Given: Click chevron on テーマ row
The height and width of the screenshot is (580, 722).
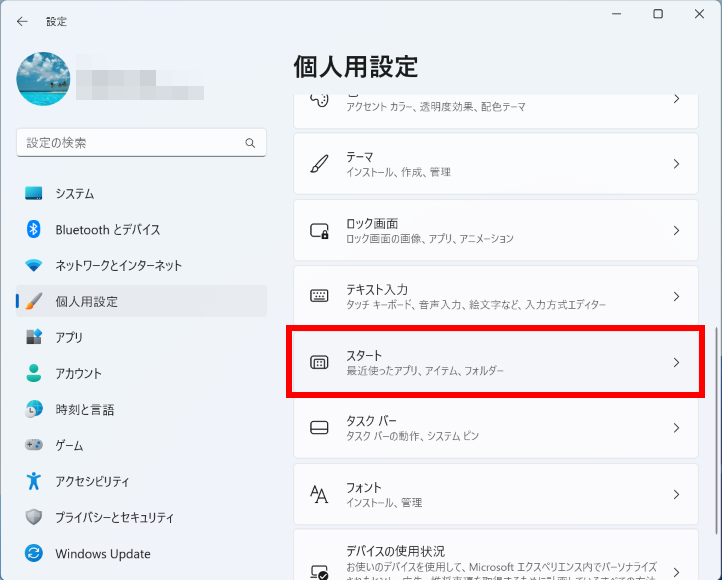Looking at the screenshot, I should point(676,164).
